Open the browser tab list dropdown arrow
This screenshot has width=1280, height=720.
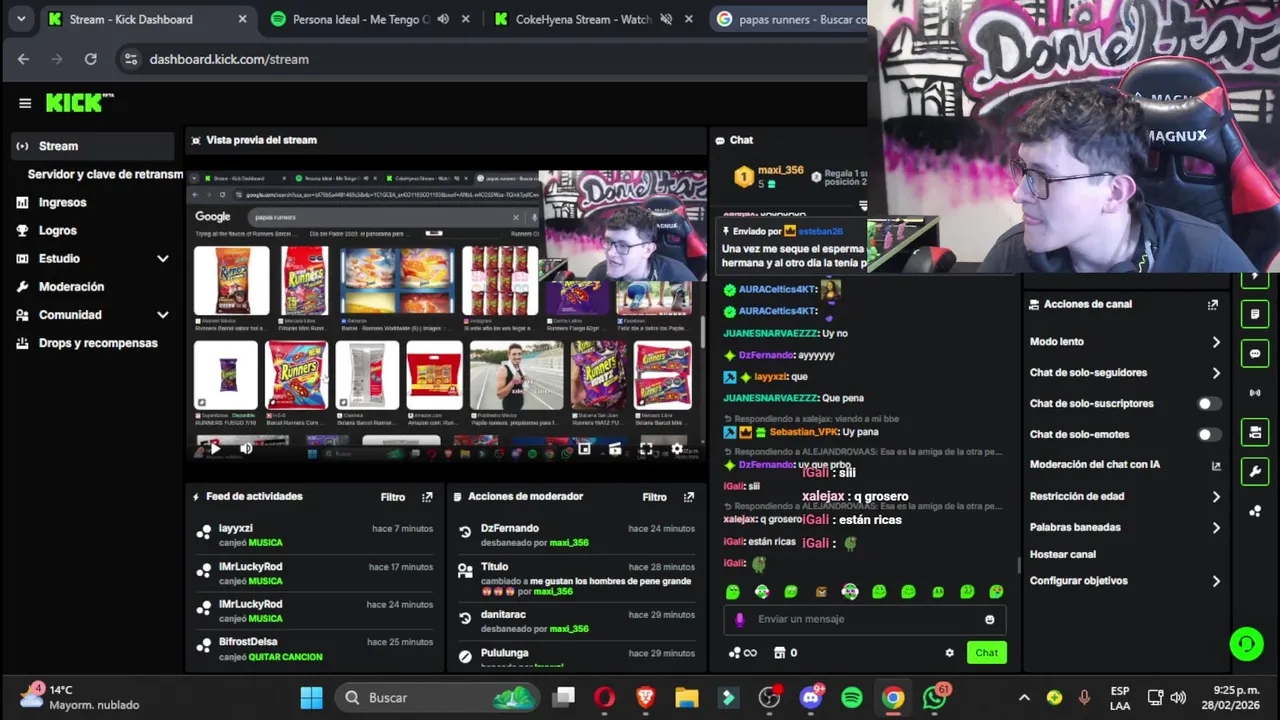(x=21, y=19)
